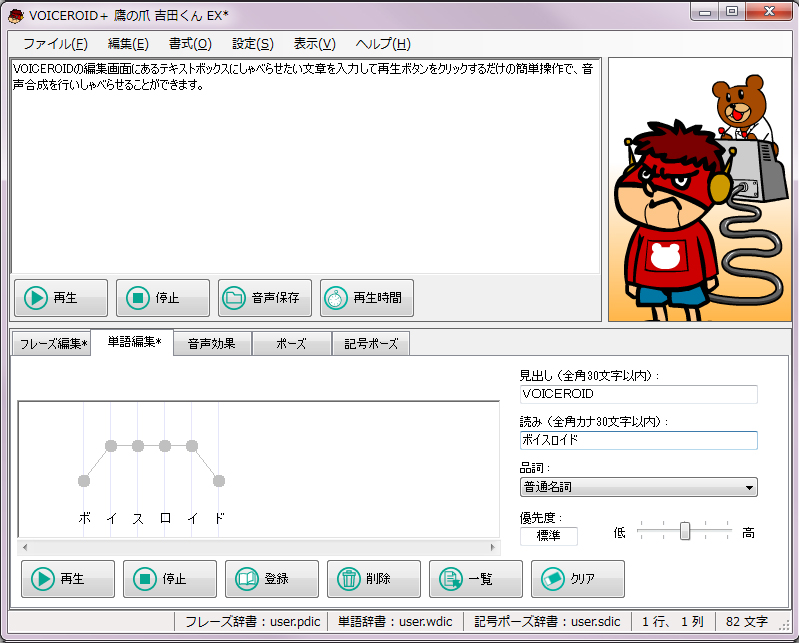The height and width of the screenshot is (643, 799).
Task: Open the ヘルプ(H) menu
Action: 383,44
